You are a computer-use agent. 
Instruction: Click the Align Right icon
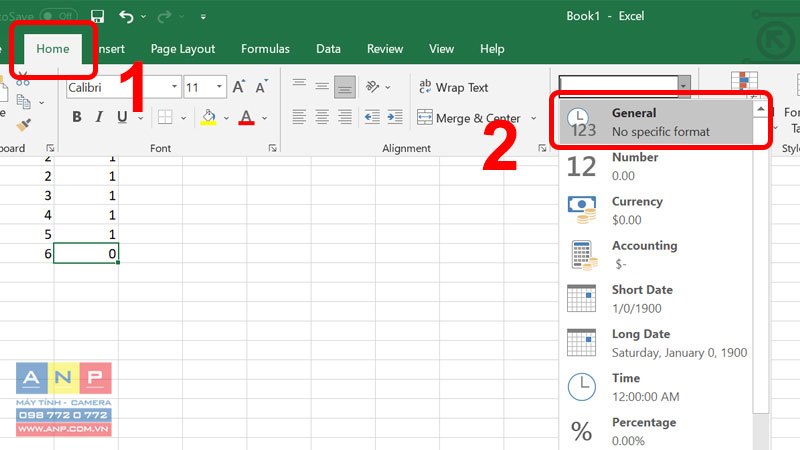tap(345, 117)
